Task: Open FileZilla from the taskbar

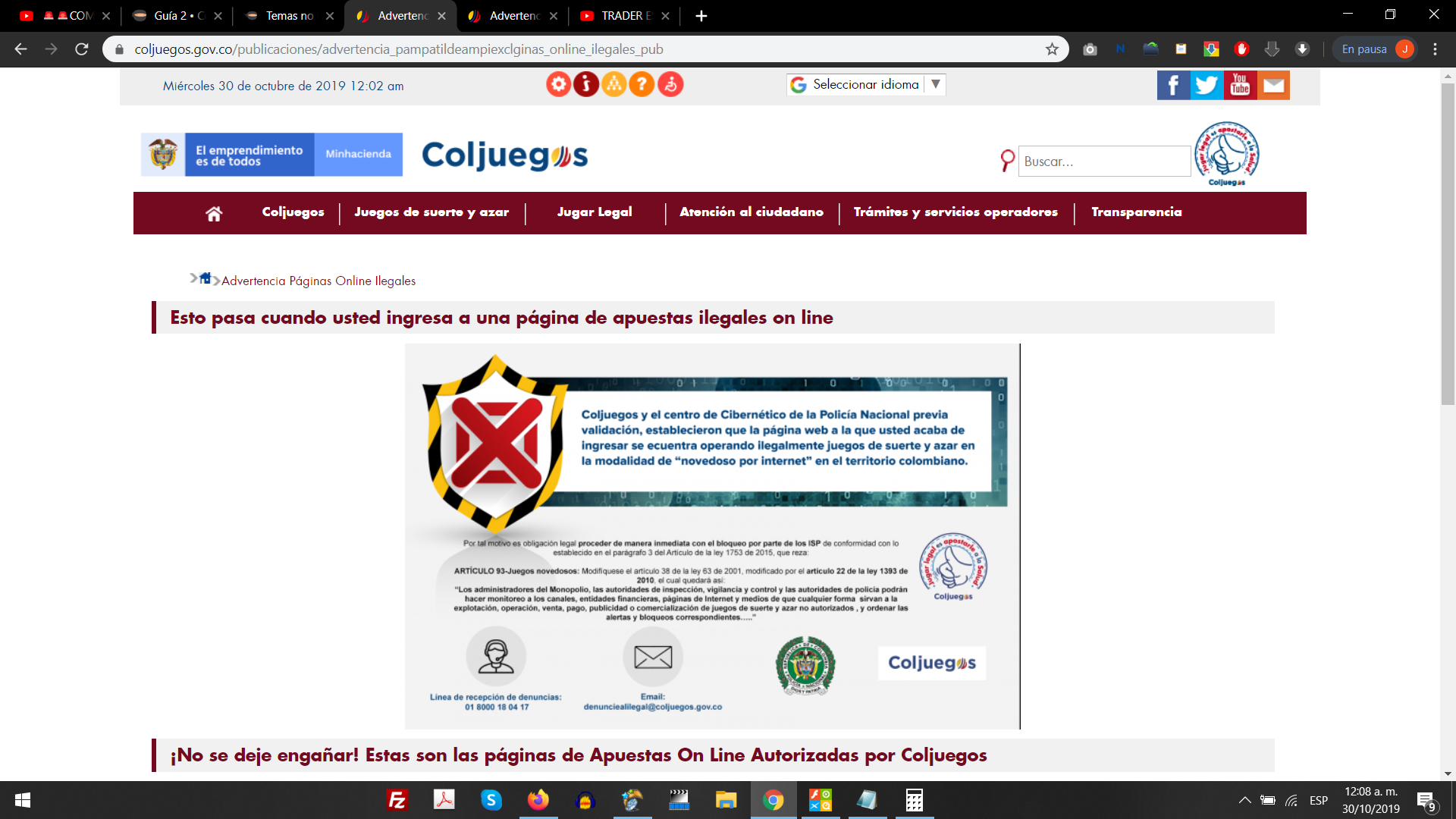Action: (397, 800)
